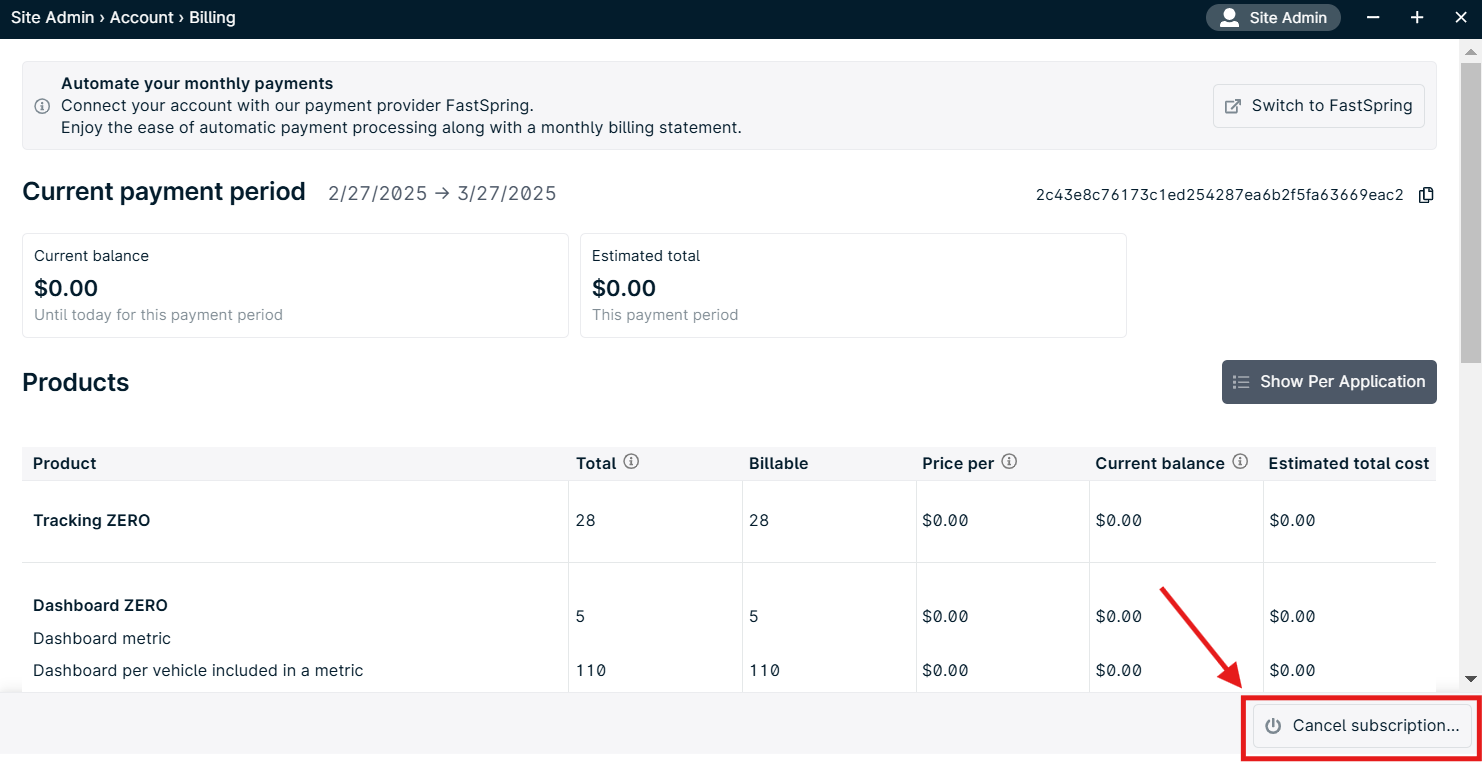Screen dimensions: 1482x762
Task: Go to Site Admin breadcrumb
Action: click(52, 17)
